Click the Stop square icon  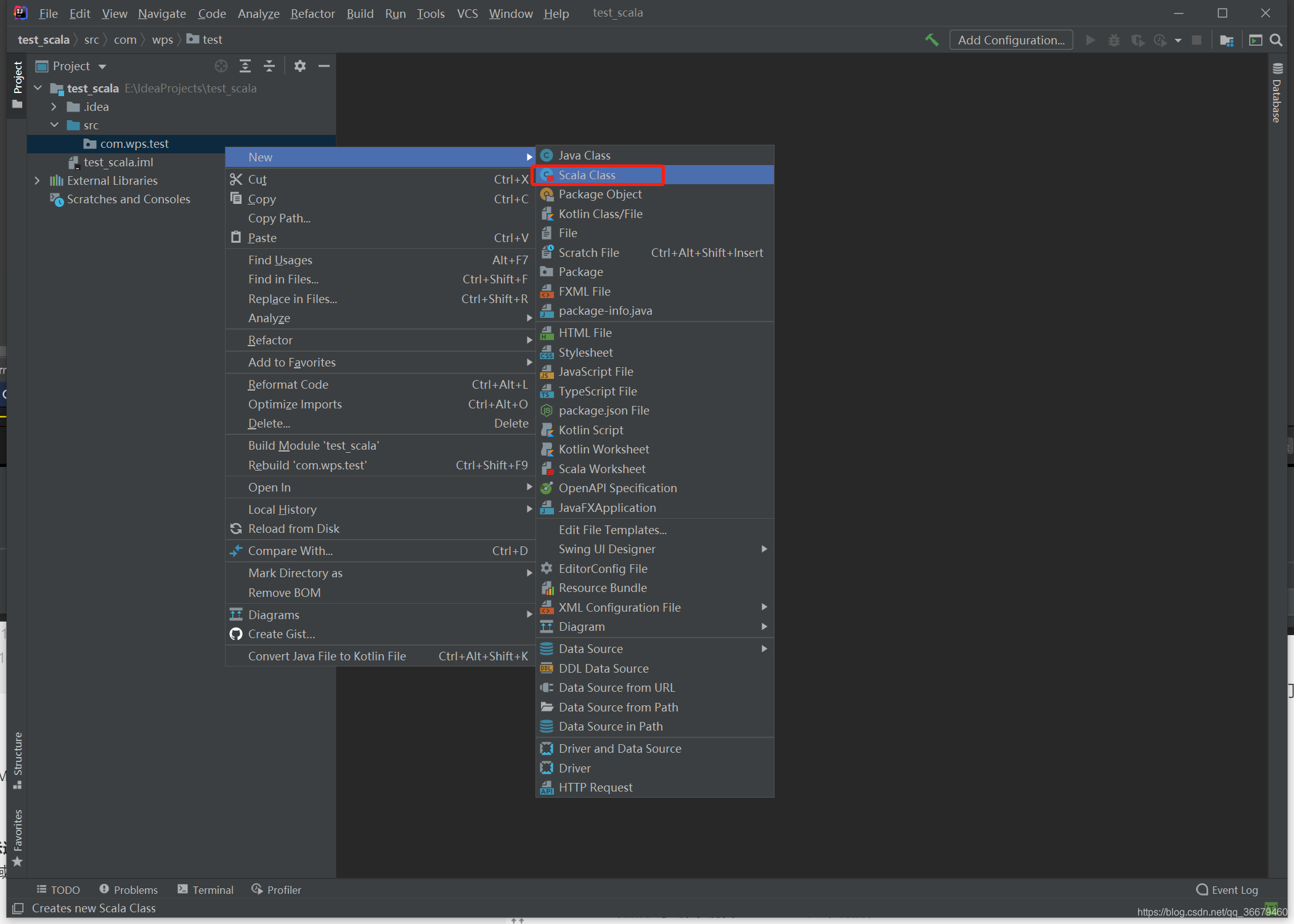tap(1197, 40)
